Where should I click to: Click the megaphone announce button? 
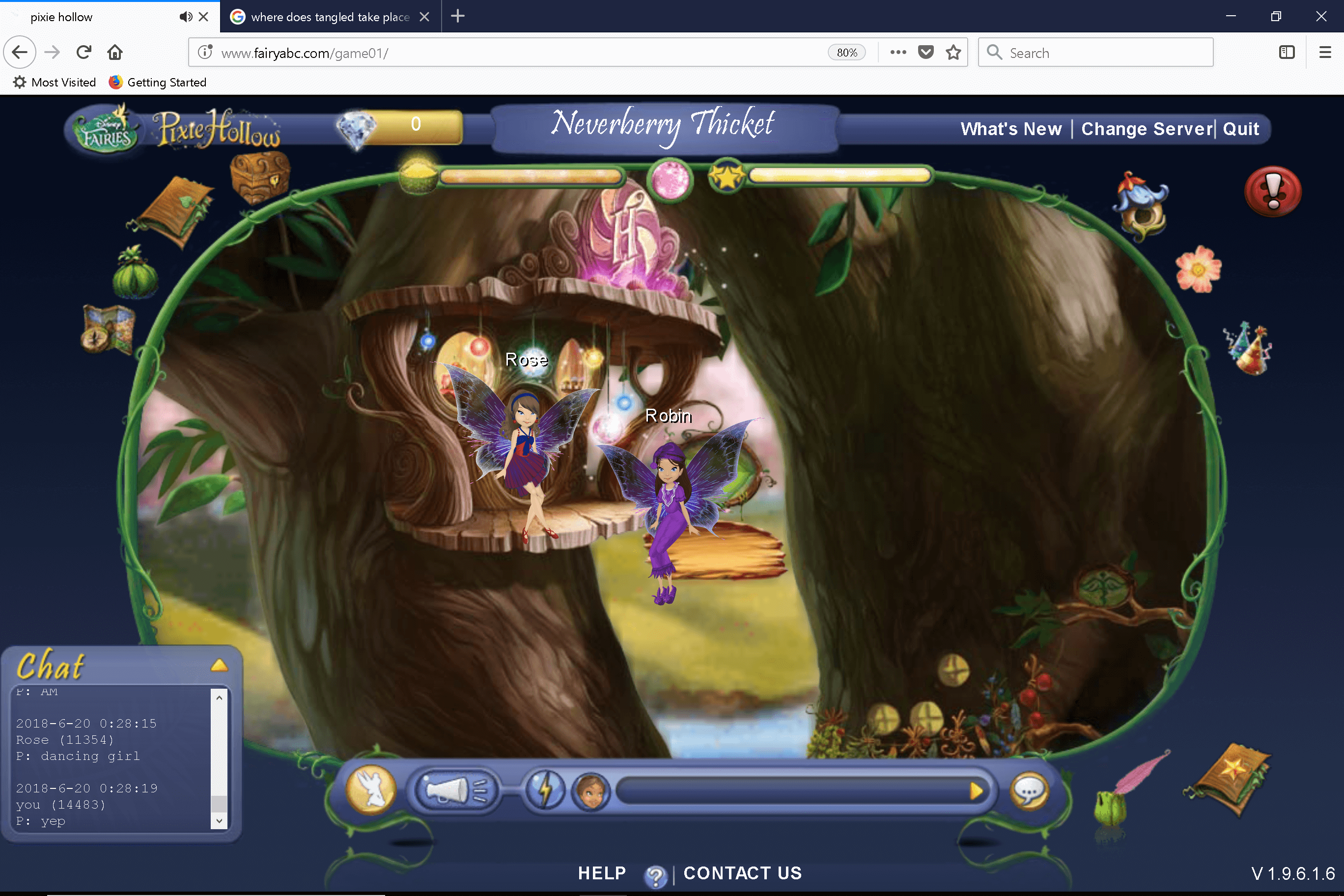coord(455,791)
